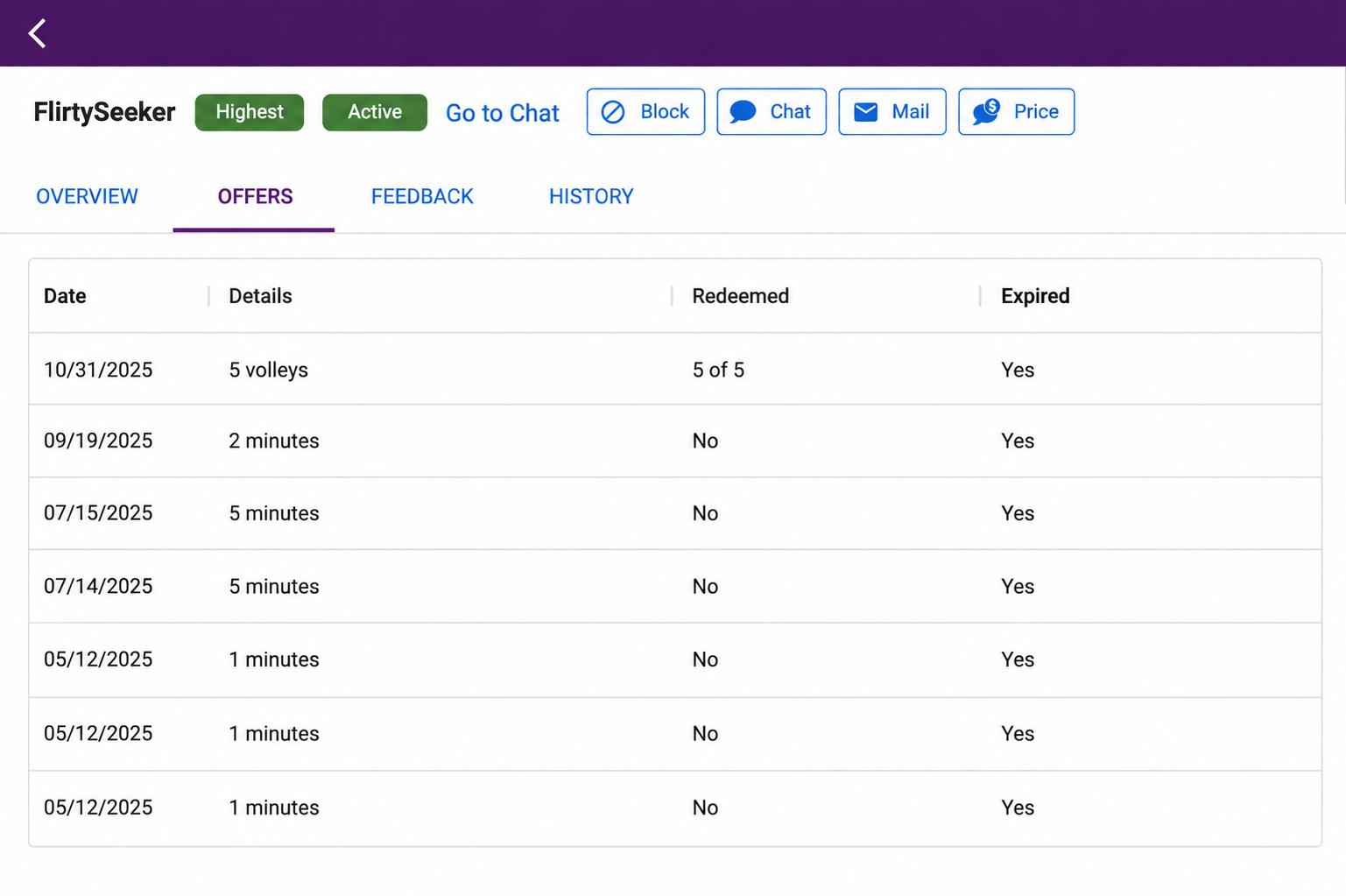Image resolution: width=1346 pixels, height=896 pixels.
Task: Open Chat with the speech bubble button
Action: pyautogui.click(x=772, y=111)
